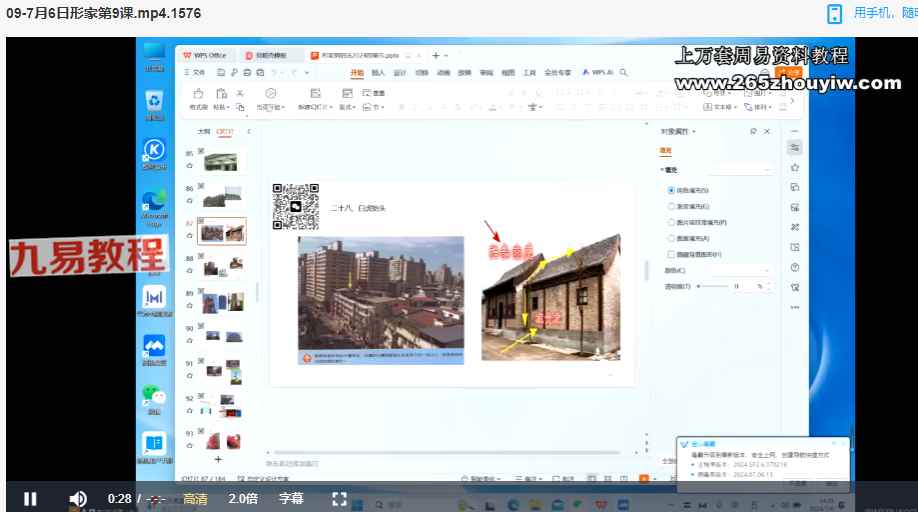
Task: Click the reset slide button
Action: [x=374, y=93]
